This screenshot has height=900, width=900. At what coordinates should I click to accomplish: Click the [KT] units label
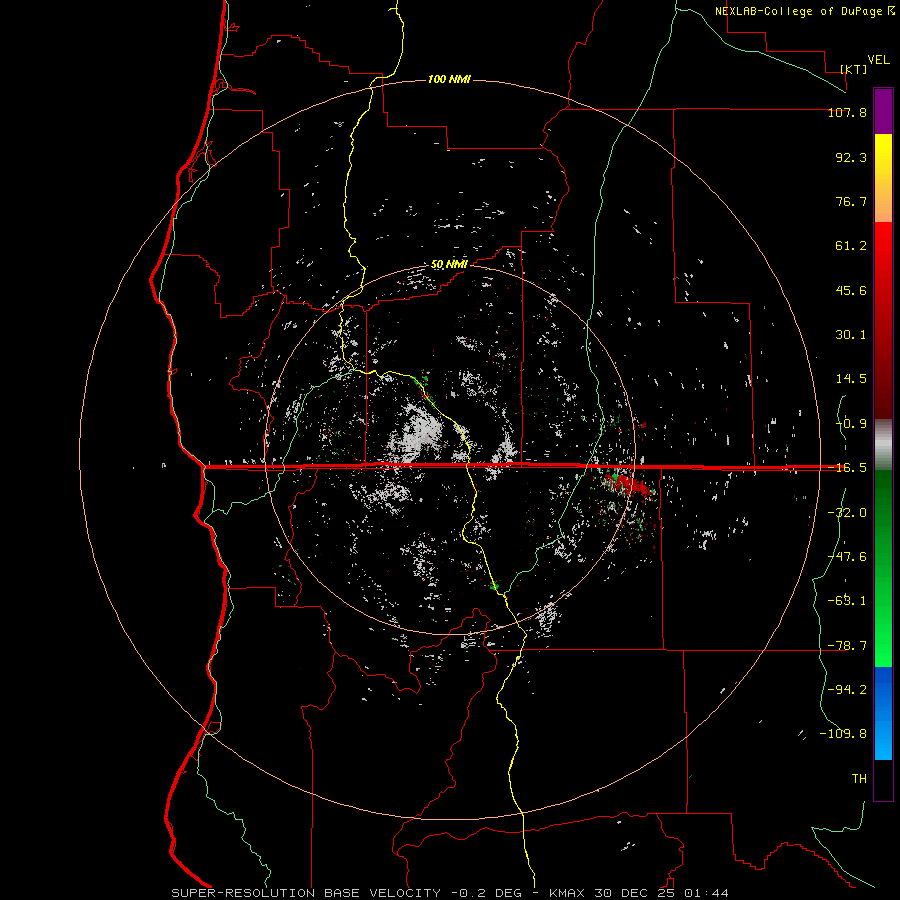854,69
